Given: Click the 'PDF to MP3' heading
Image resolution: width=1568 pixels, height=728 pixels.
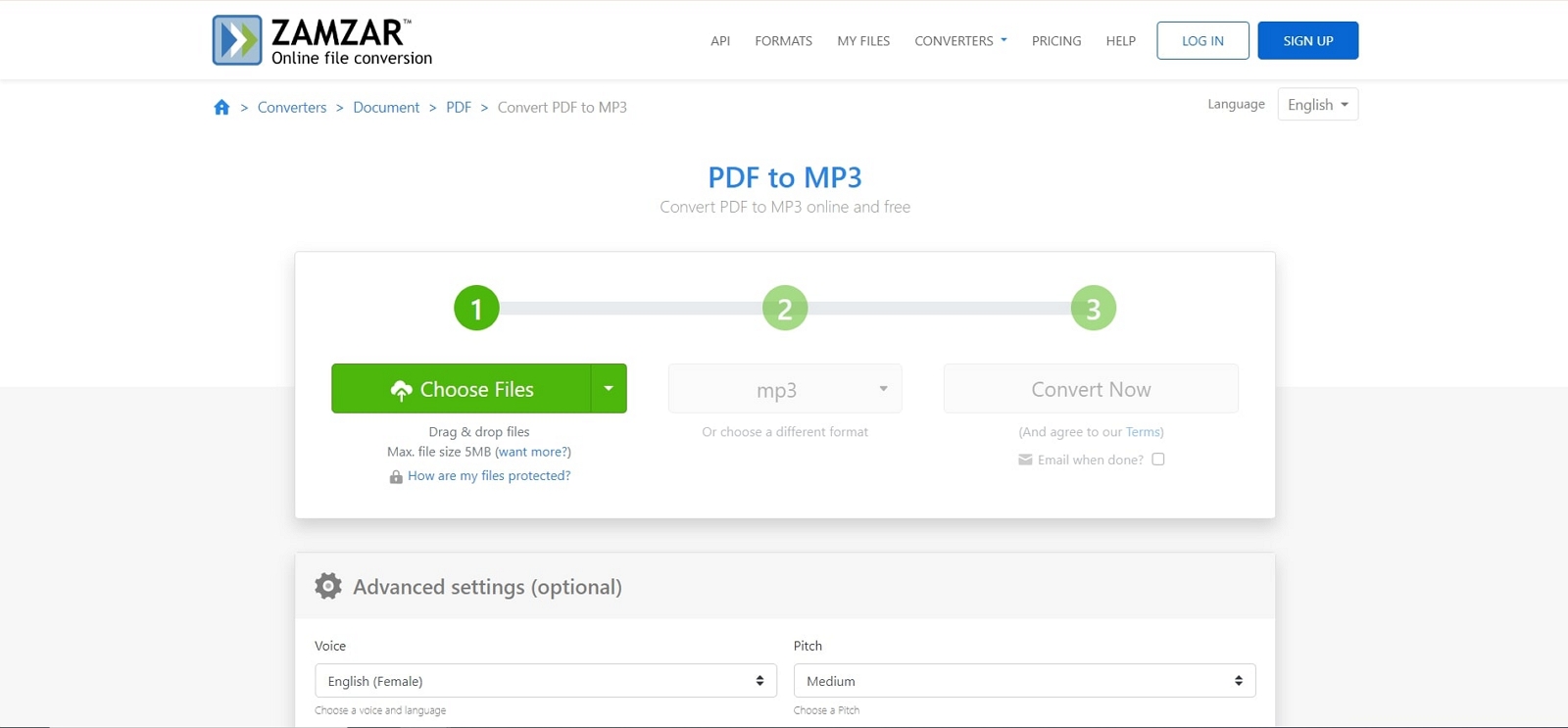Looking at the screenshot, I should [x=785, y=177].
